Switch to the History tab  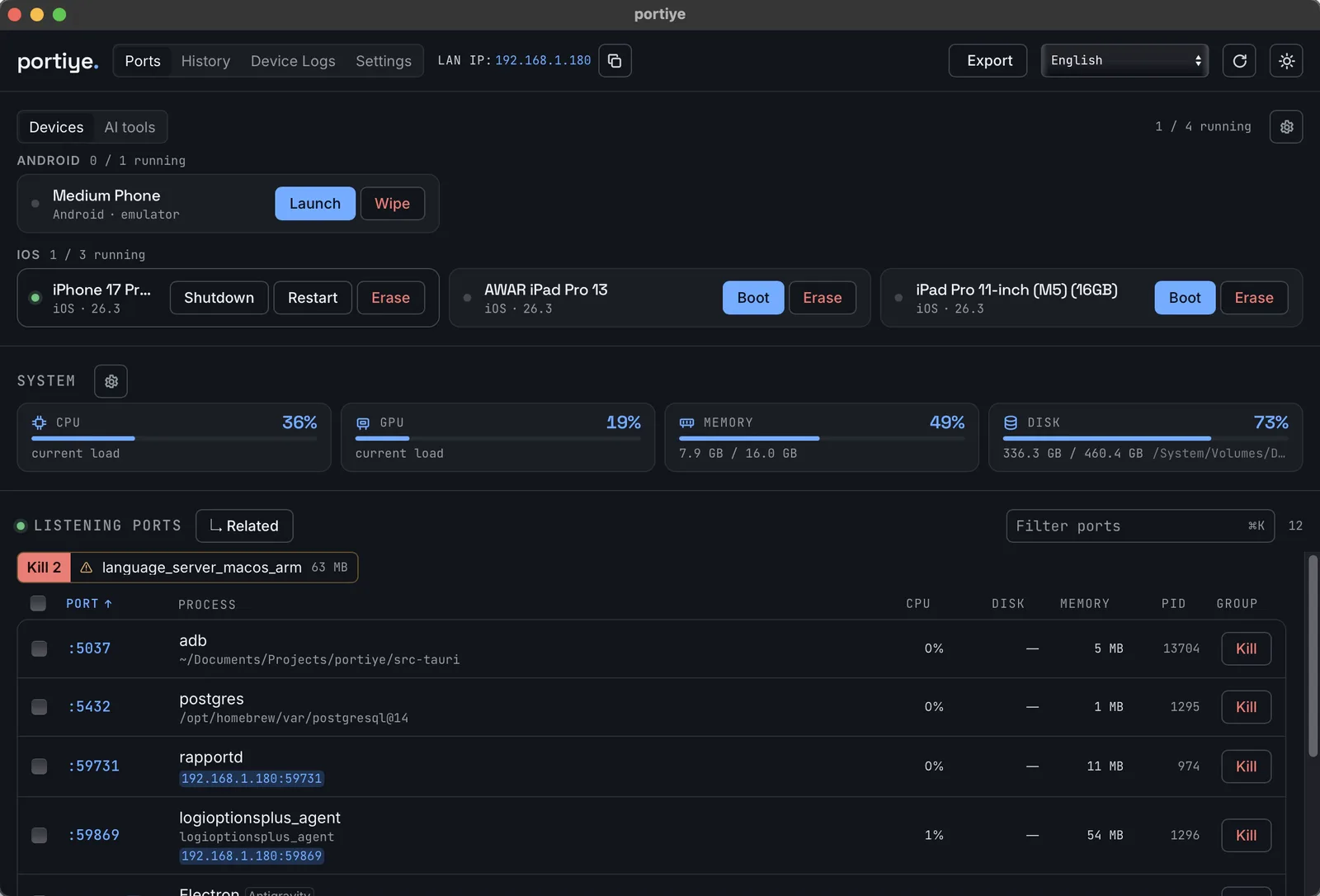point(205,61)
